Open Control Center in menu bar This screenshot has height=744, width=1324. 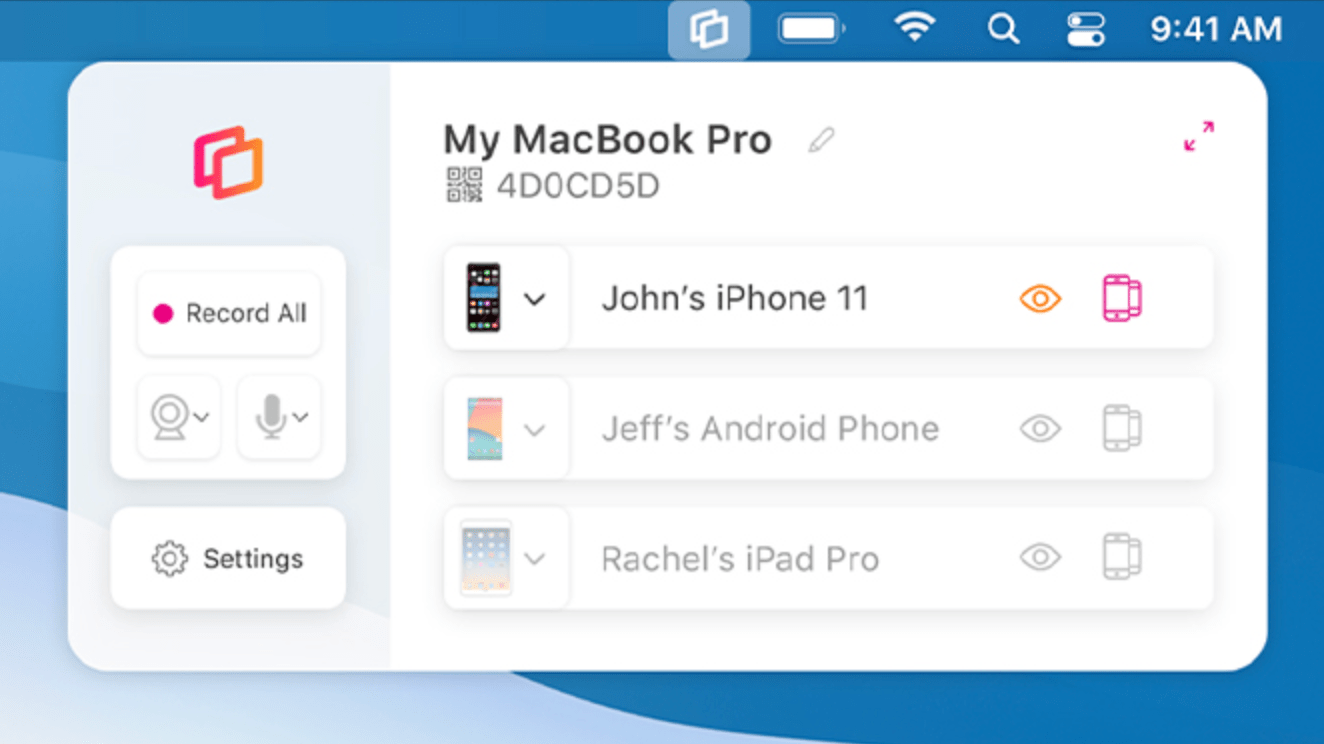pos(1086,29)
